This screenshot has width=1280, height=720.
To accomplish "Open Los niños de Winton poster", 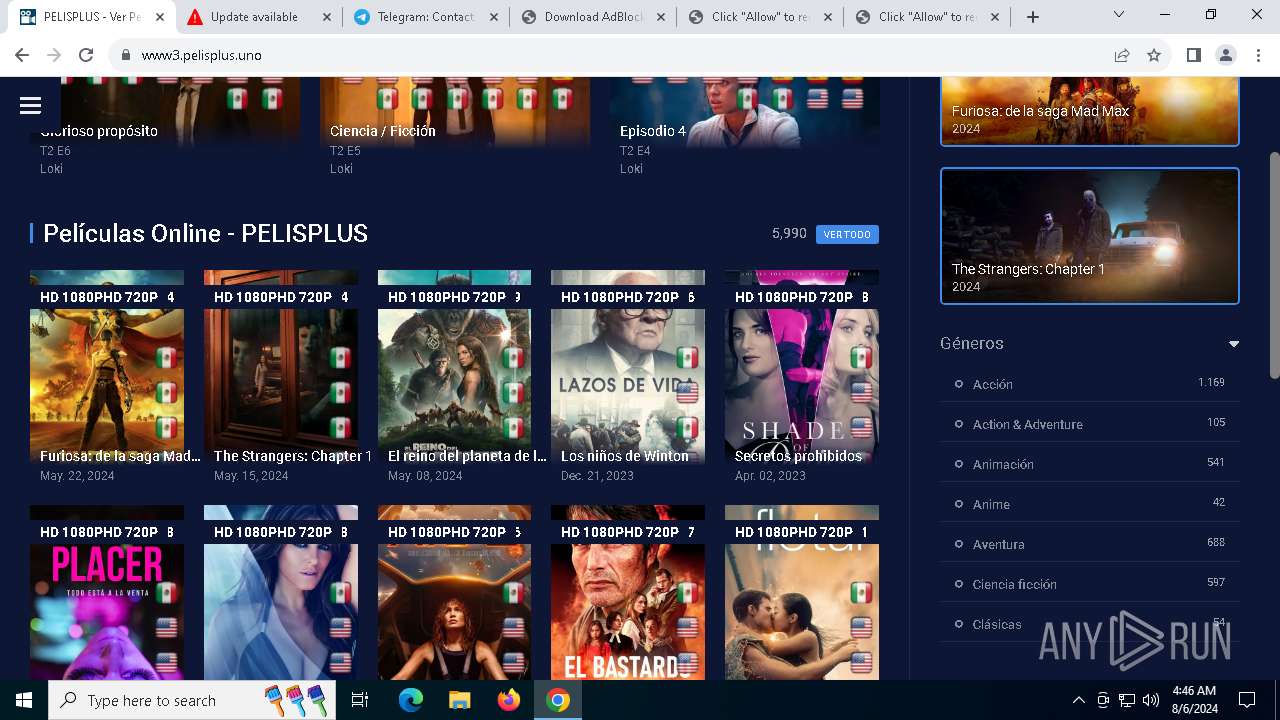I will point(628,367).
